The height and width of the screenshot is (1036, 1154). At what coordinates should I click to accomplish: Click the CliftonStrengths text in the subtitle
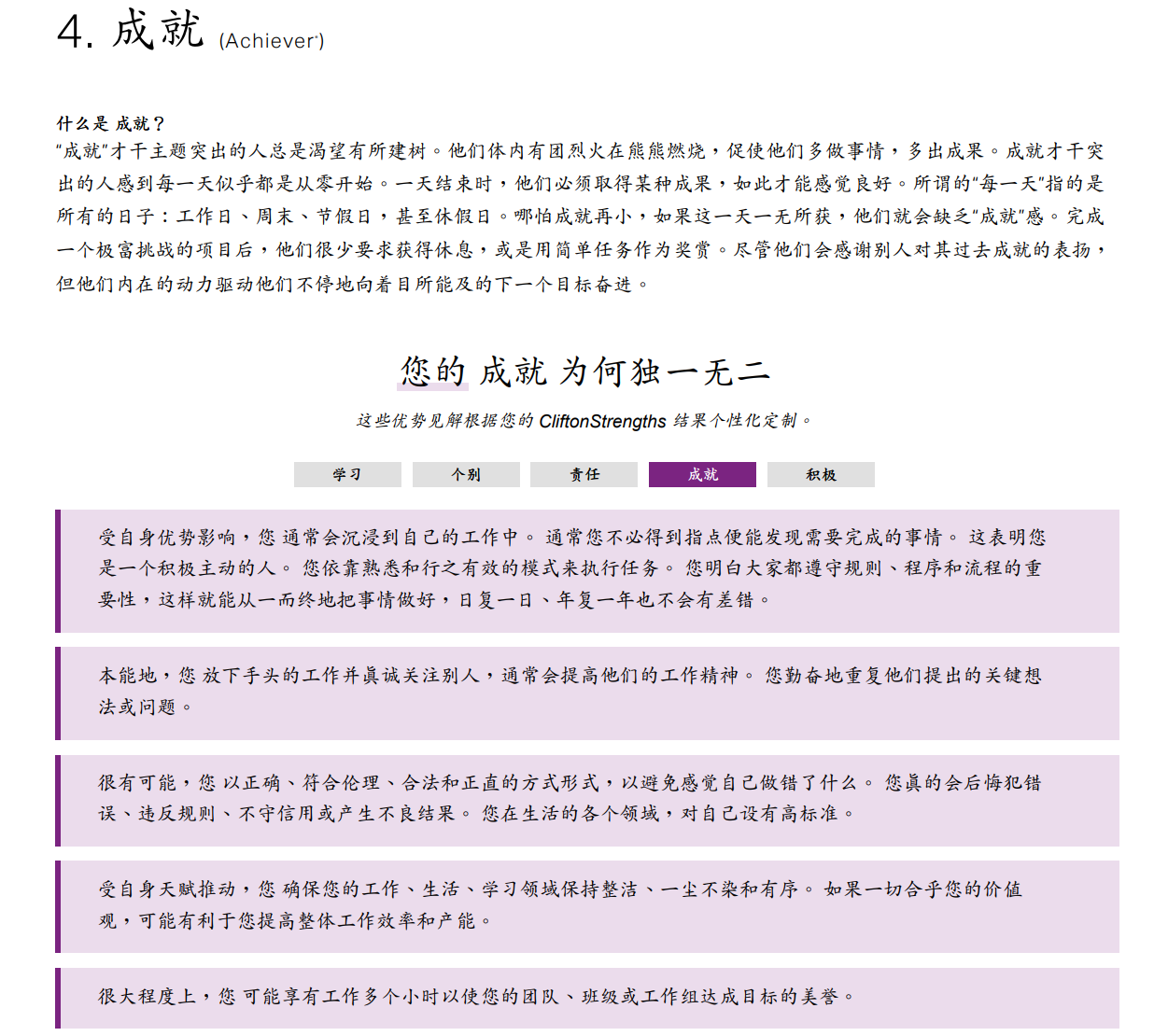click(x=602, y=421)
